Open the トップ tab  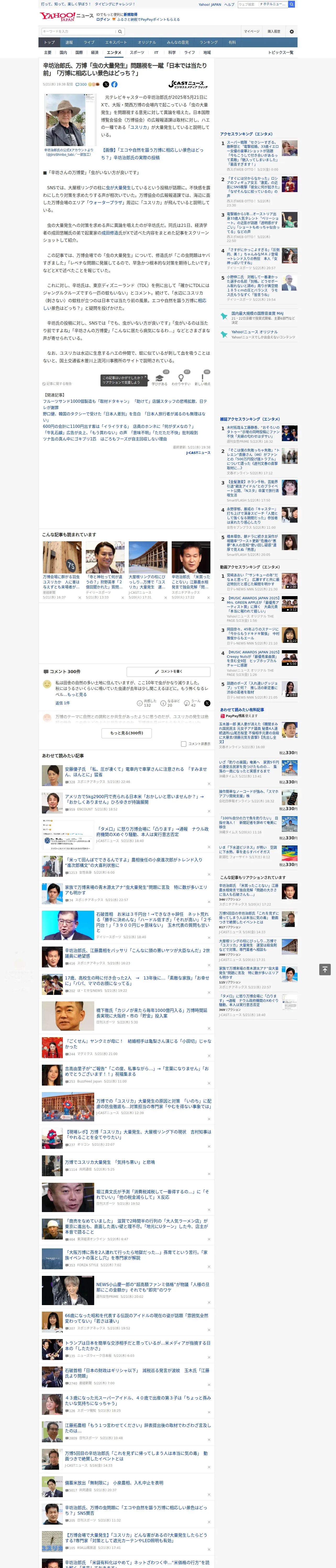click(x=49, y=43)
